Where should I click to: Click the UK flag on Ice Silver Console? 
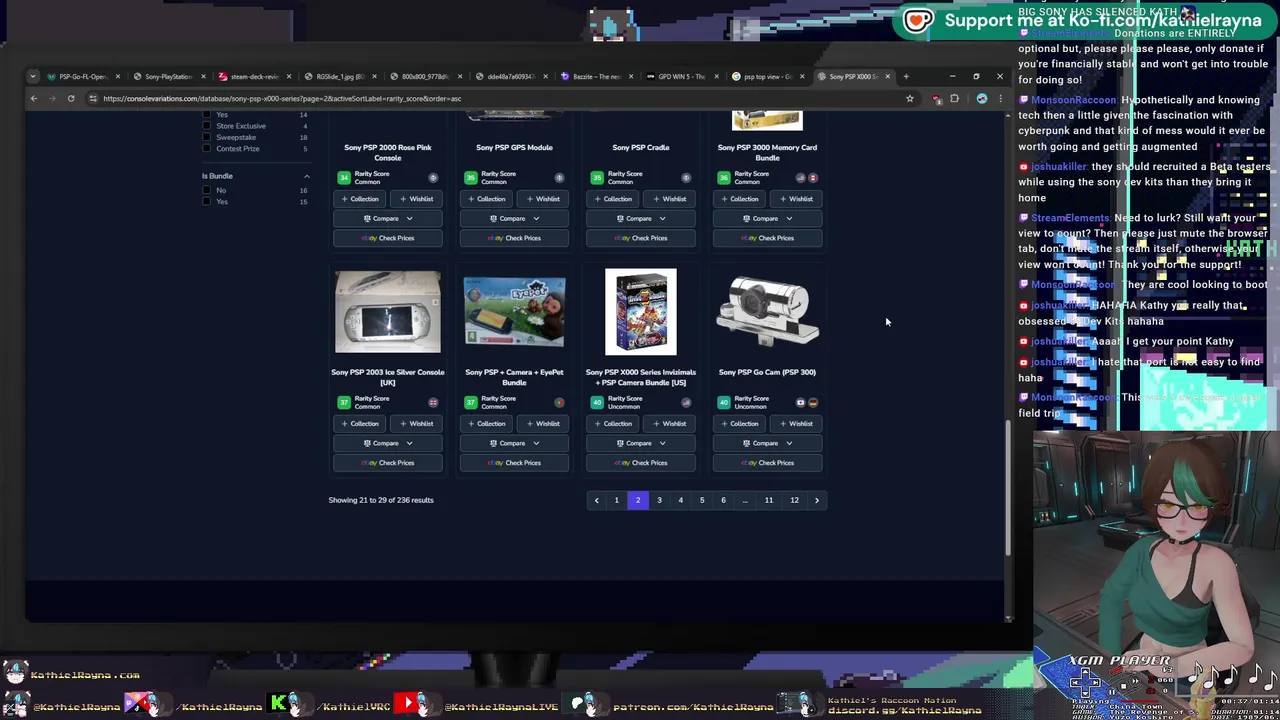pos(433,403)
